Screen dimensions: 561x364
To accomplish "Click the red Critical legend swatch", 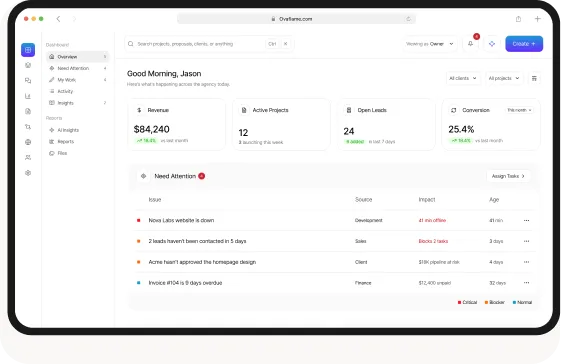I will click(x=459, y=302).
